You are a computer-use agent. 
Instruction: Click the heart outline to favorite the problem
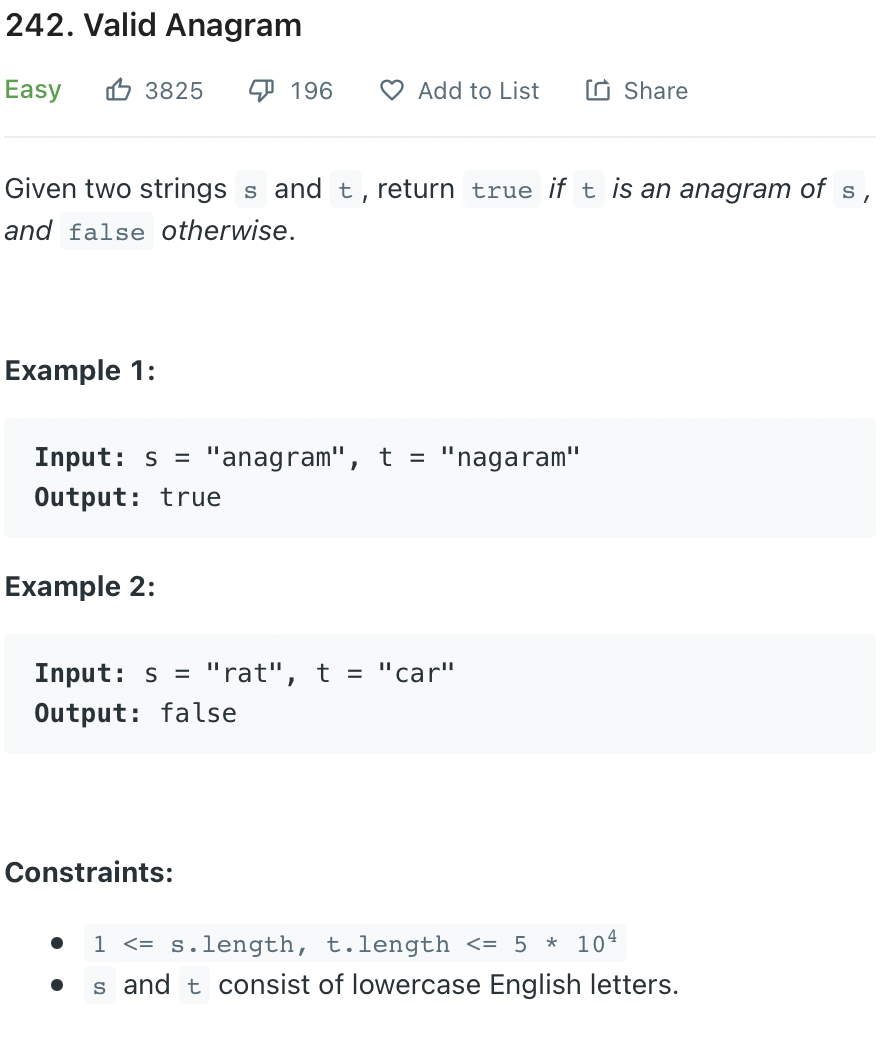point(392,91)
